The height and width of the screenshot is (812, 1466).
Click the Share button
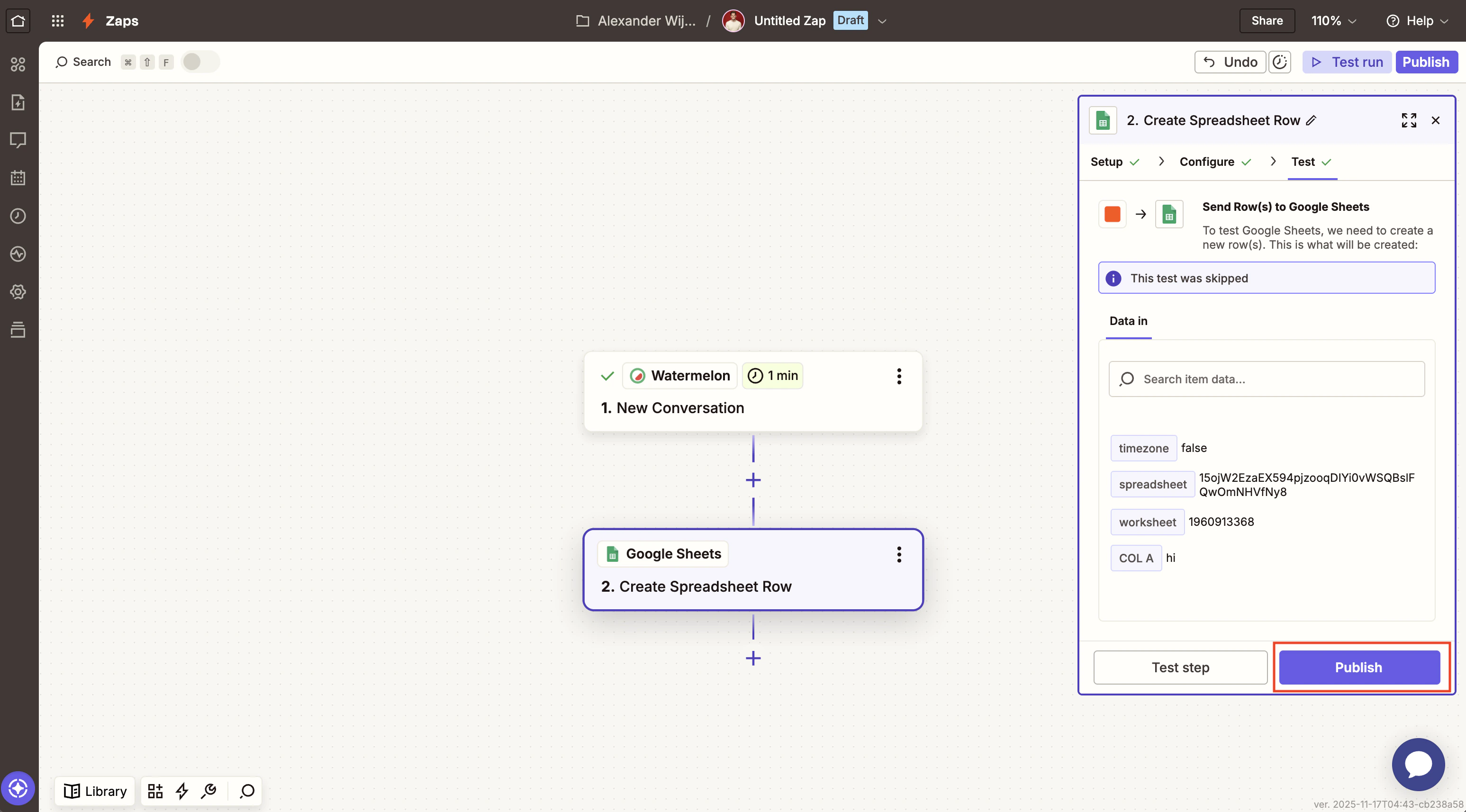click(x=1267, y=21)
